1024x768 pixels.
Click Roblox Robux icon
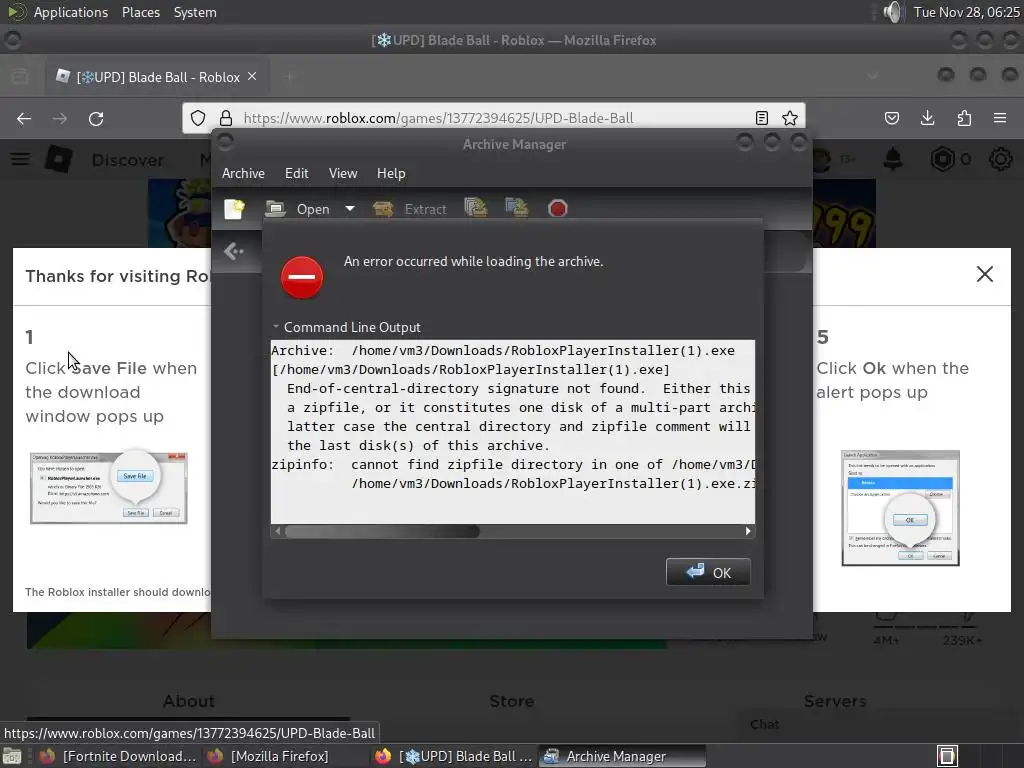tap(942, 159)
